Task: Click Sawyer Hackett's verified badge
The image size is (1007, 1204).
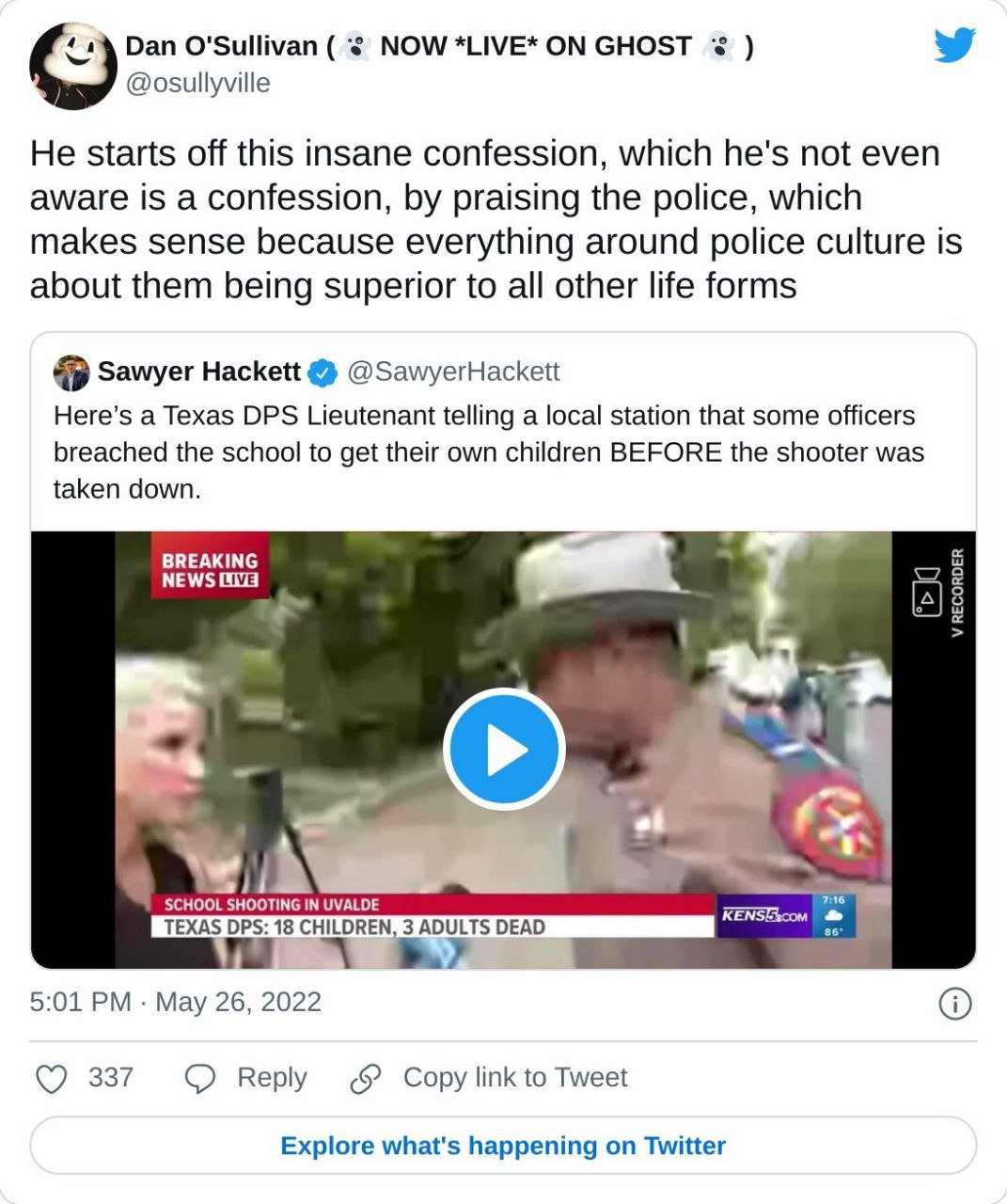Action: tap(323, 372)
